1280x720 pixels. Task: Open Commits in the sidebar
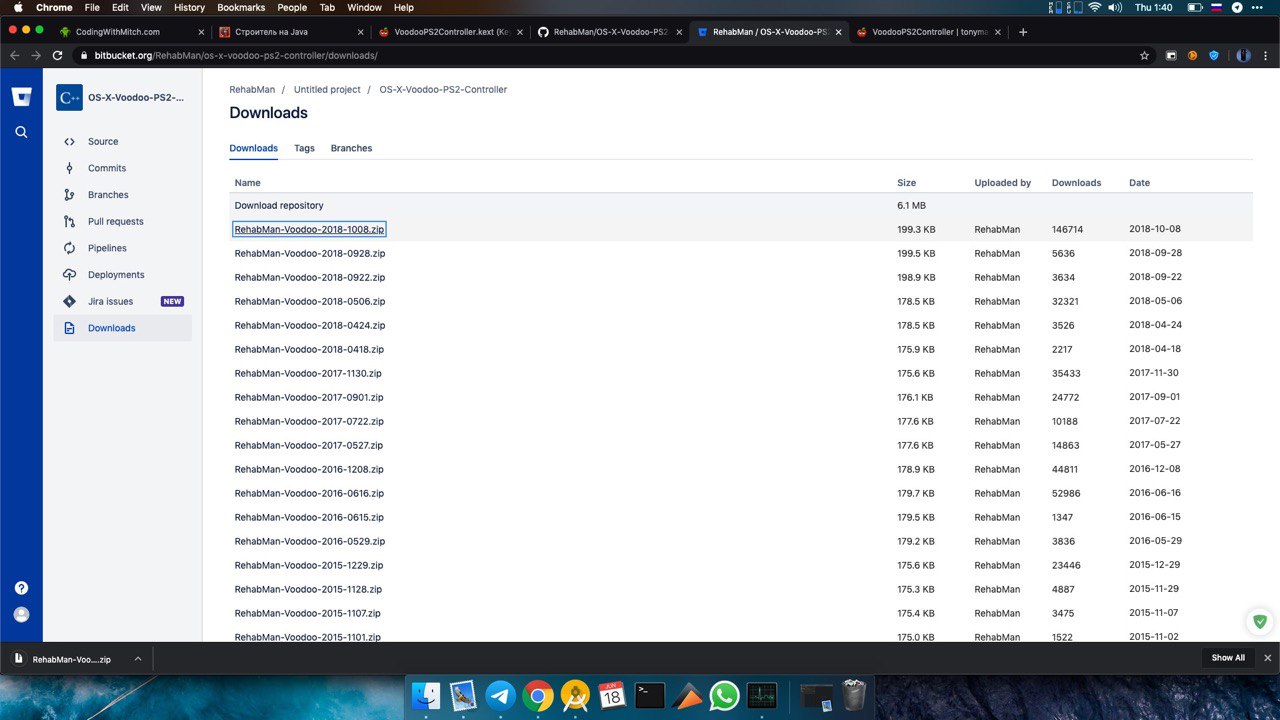coord(122,168)
